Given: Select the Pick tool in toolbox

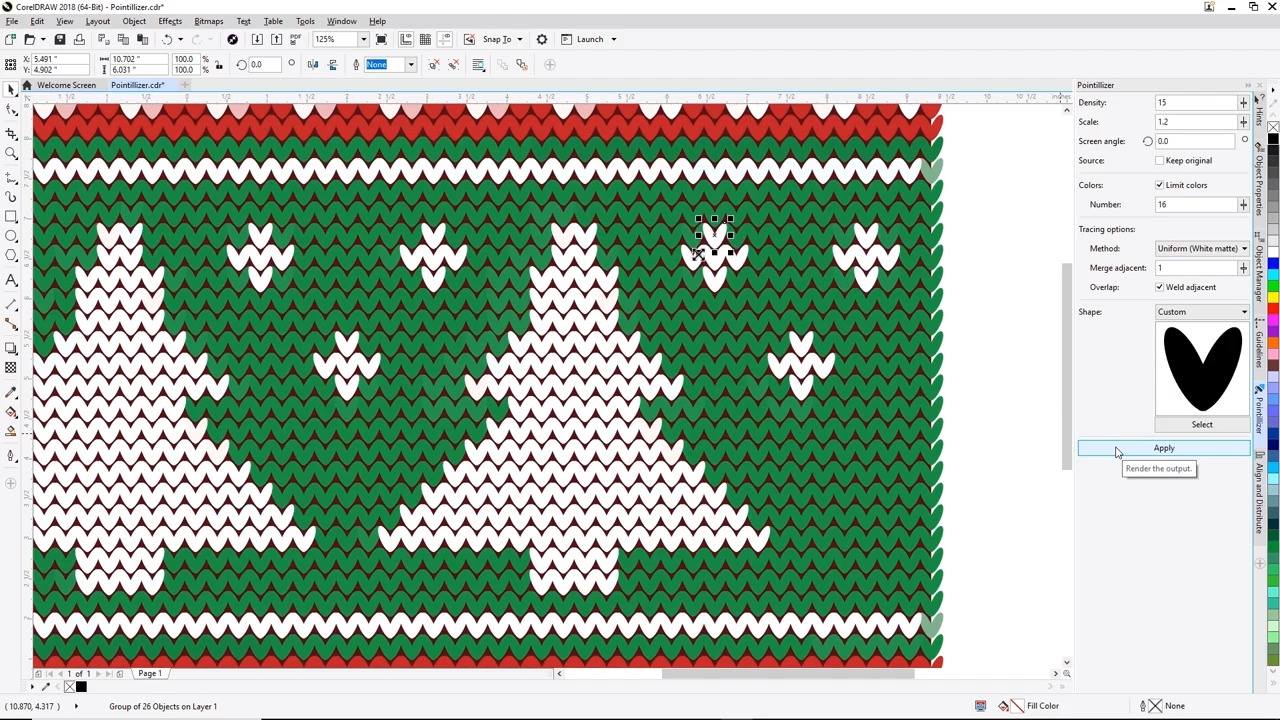Looking at the screenshot, I should (x=11, y=90).
